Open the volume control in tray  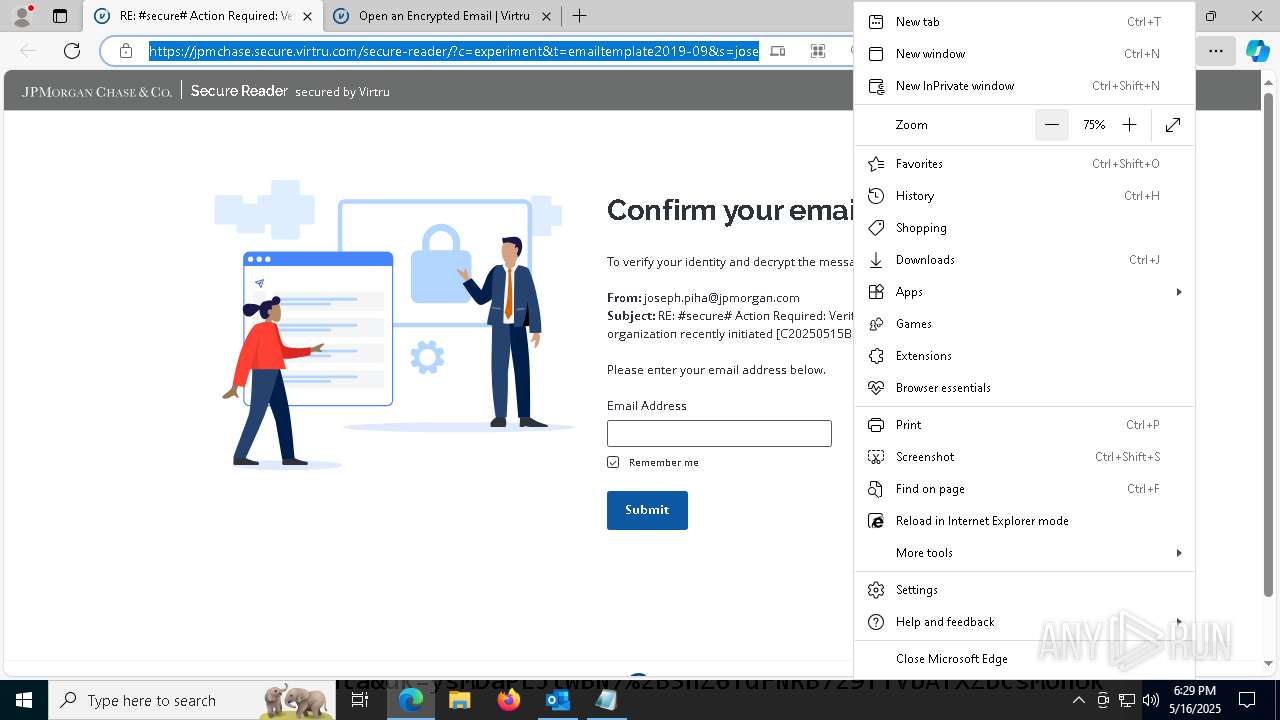(1151, 700)
